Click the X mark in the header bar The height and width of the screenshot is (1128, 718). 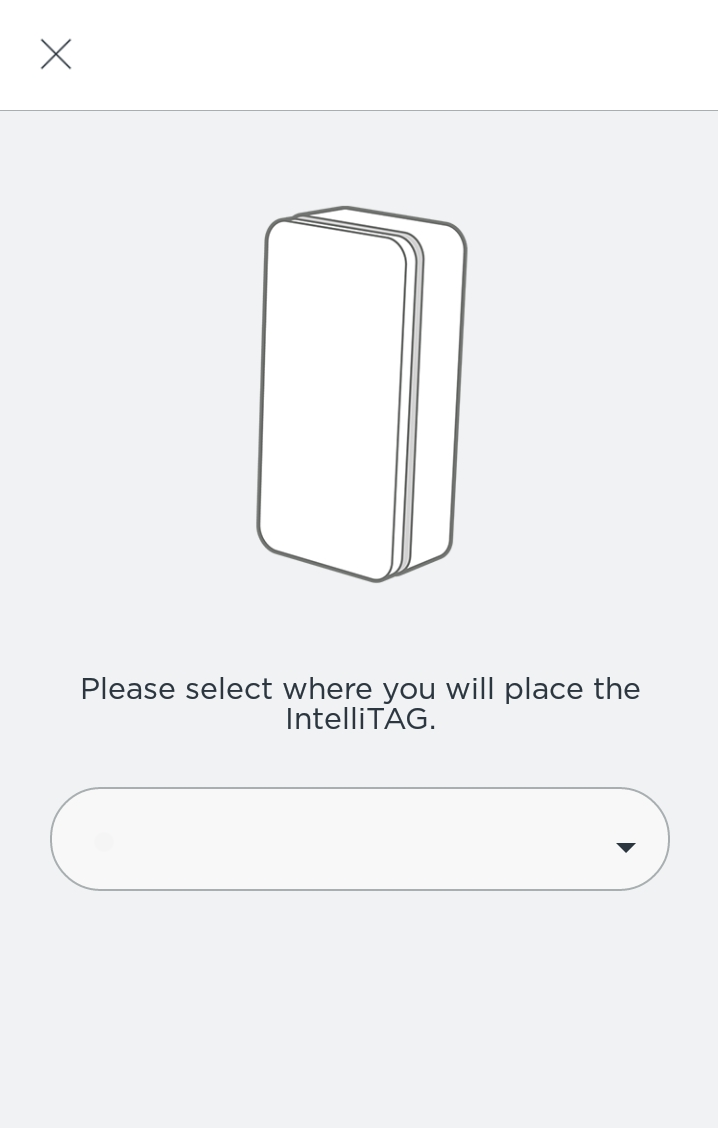point(56,54)
